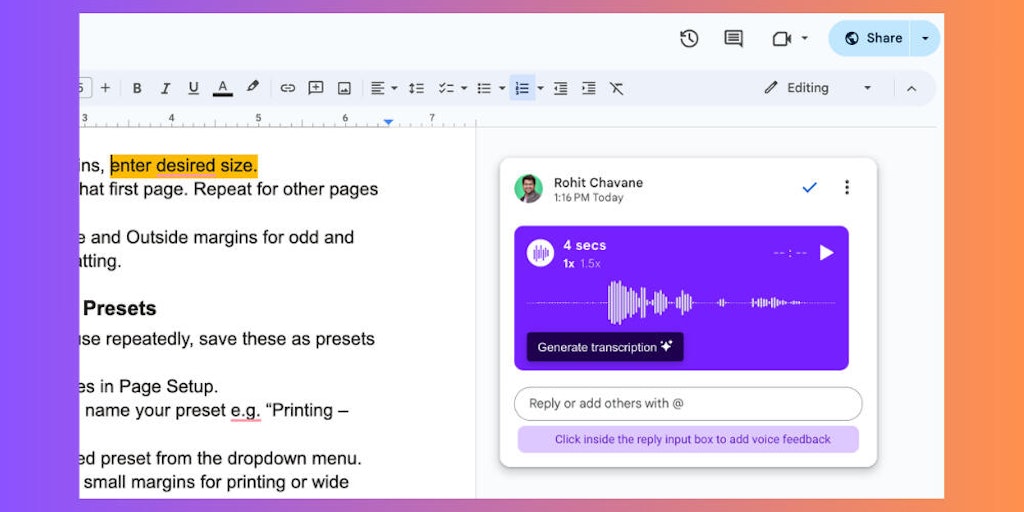Increase font size plus icon
Viewport: 1024px width, 512px height.
pyautogui.click(x=105, y=88)
